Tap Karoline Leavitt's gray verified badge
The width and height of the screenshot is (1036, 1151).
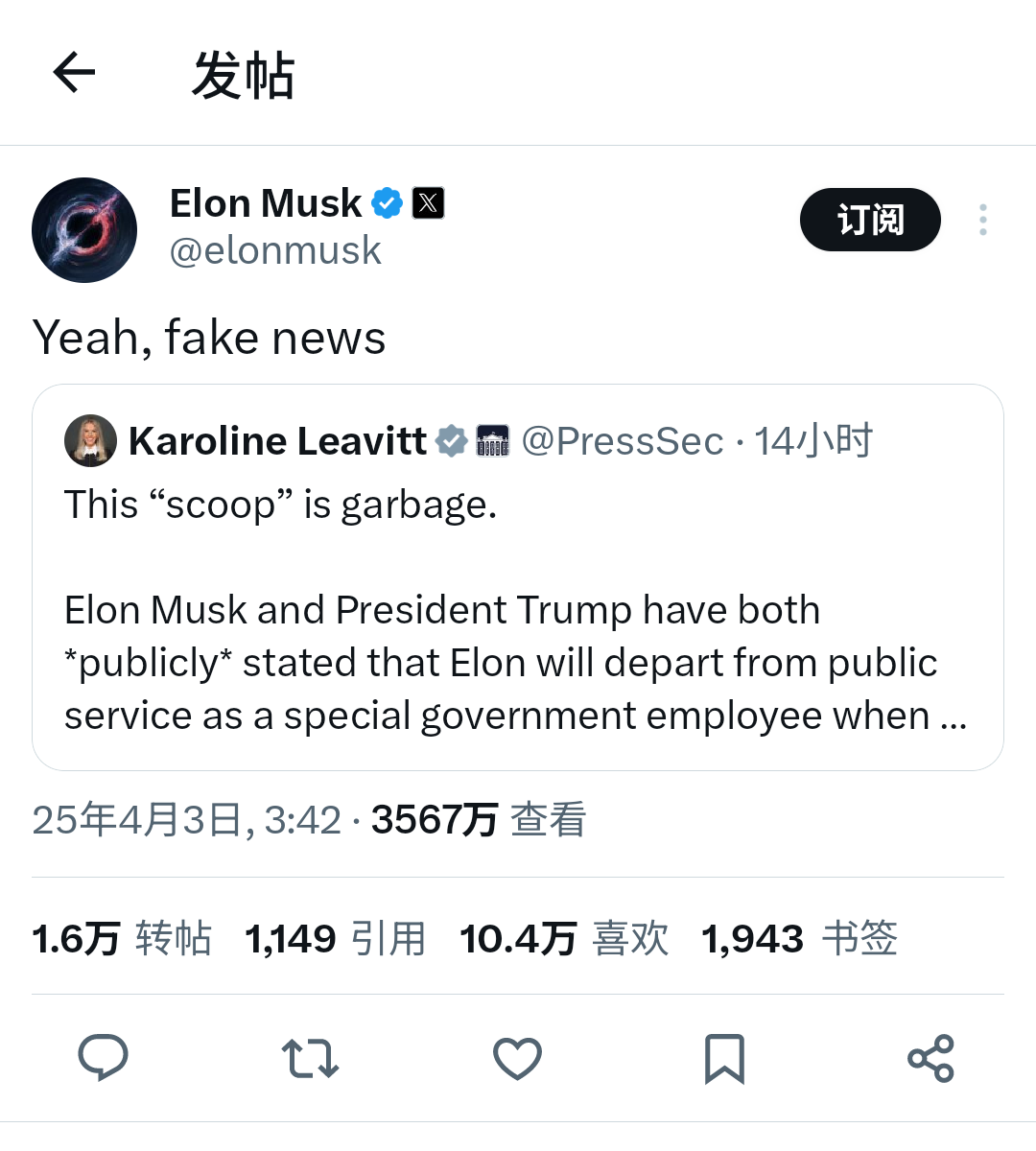451,441
